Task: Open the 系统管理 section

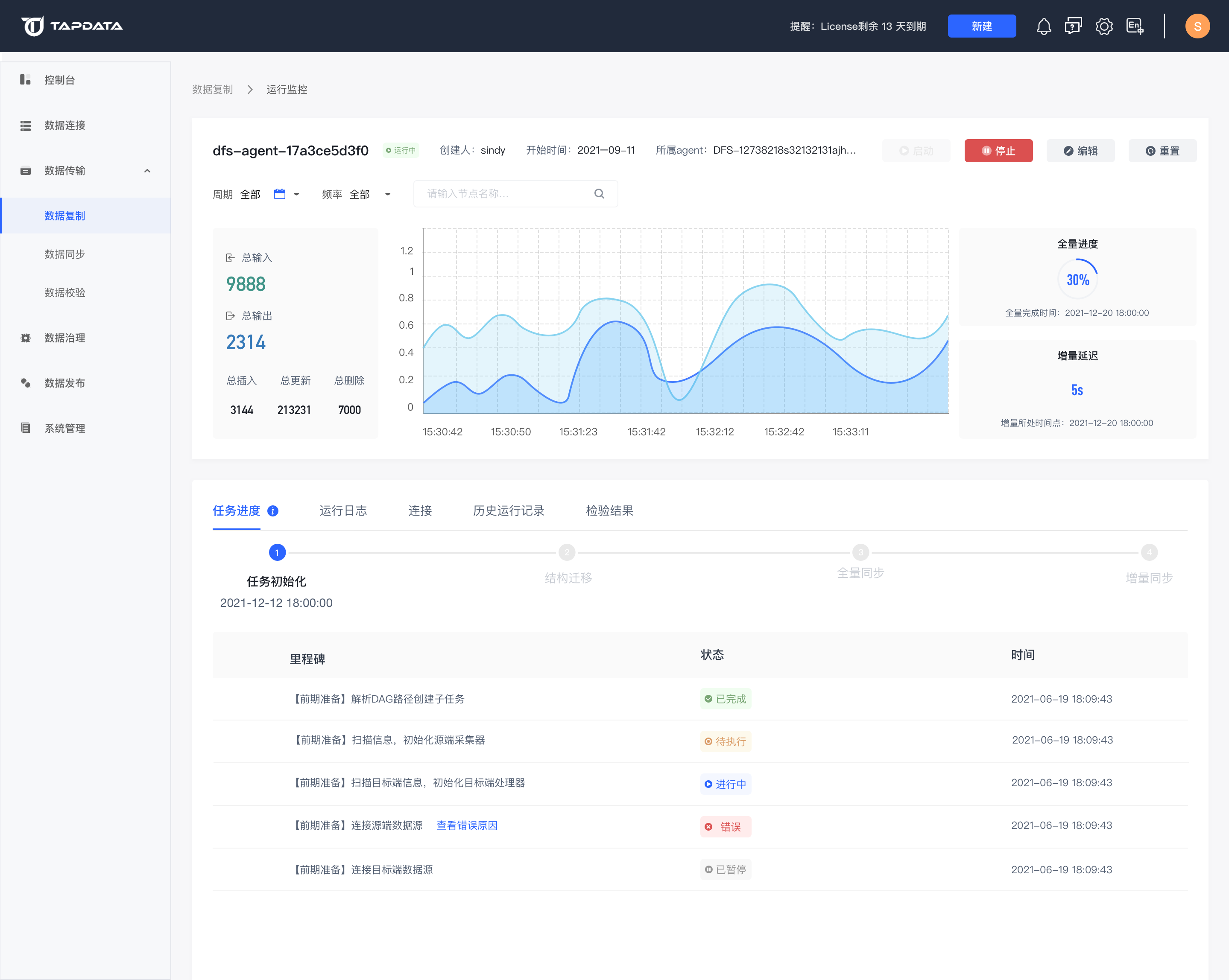Action: [64, 428]
